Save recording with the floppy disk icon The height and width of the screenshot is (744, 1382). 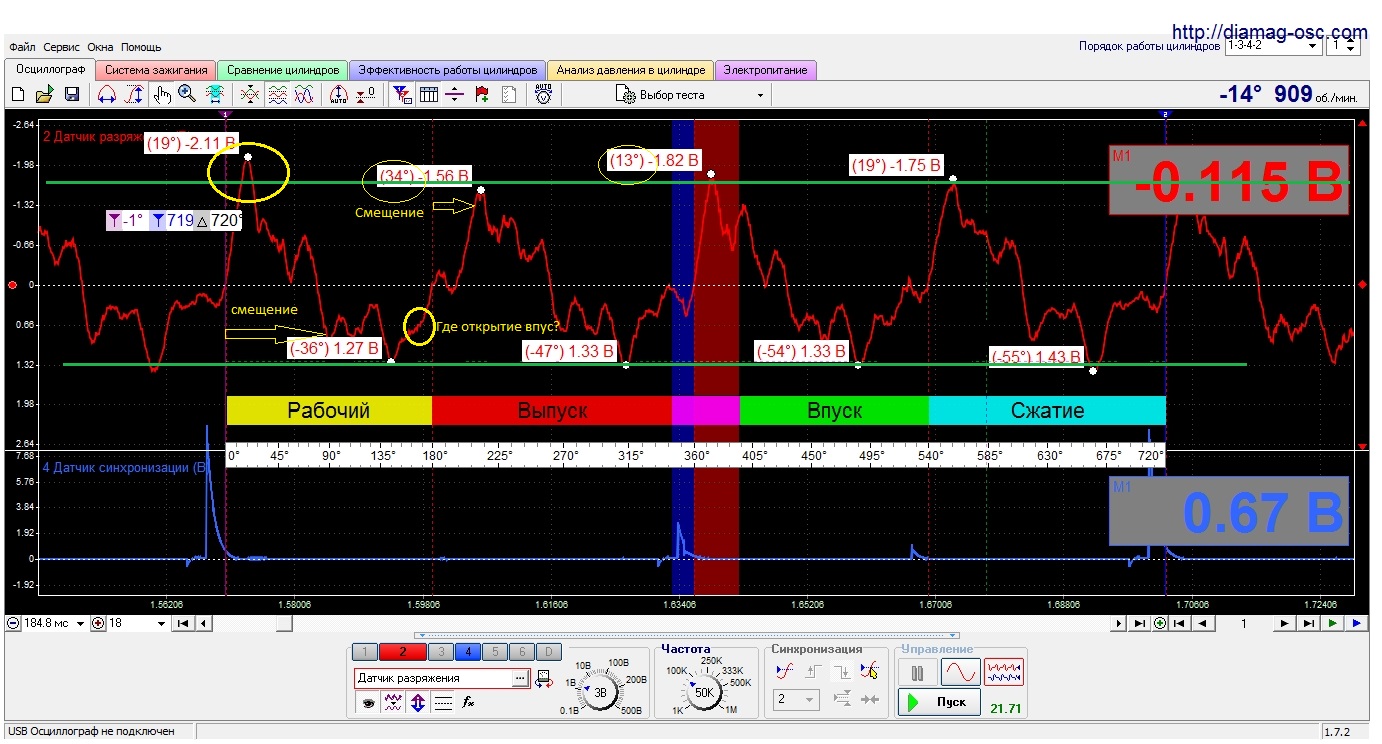pos(72,95)
